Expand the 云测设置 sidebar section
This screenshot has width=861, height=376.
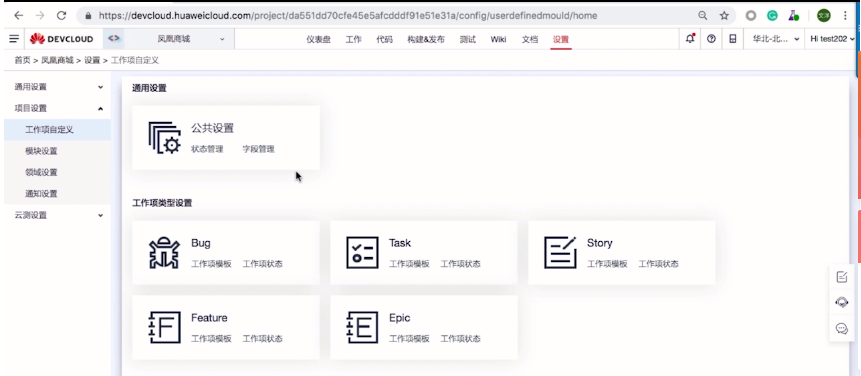click(x=58, y=215)
